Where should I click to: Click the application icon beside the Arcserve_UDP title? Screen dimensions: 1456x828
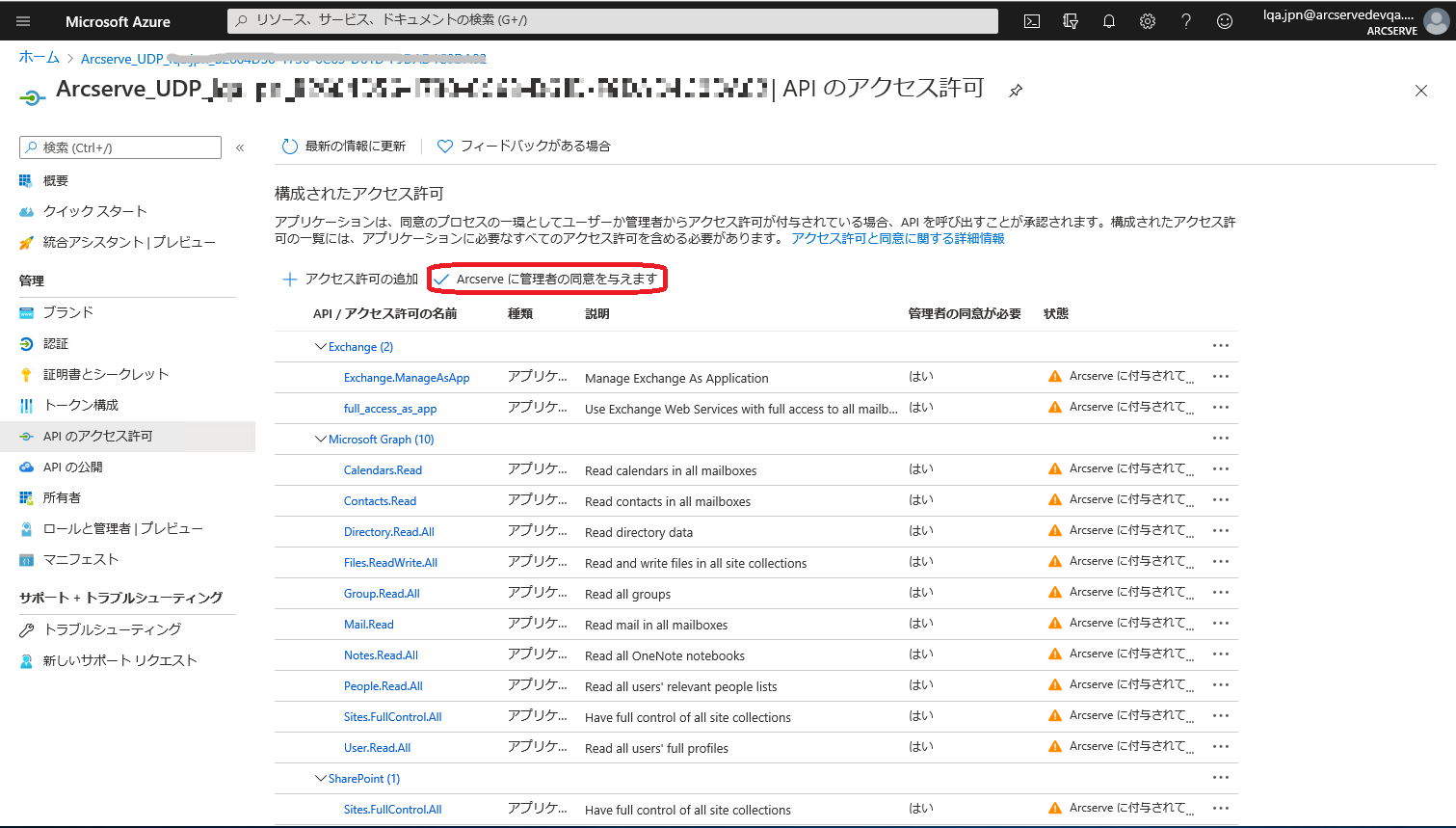click(32, 97)
